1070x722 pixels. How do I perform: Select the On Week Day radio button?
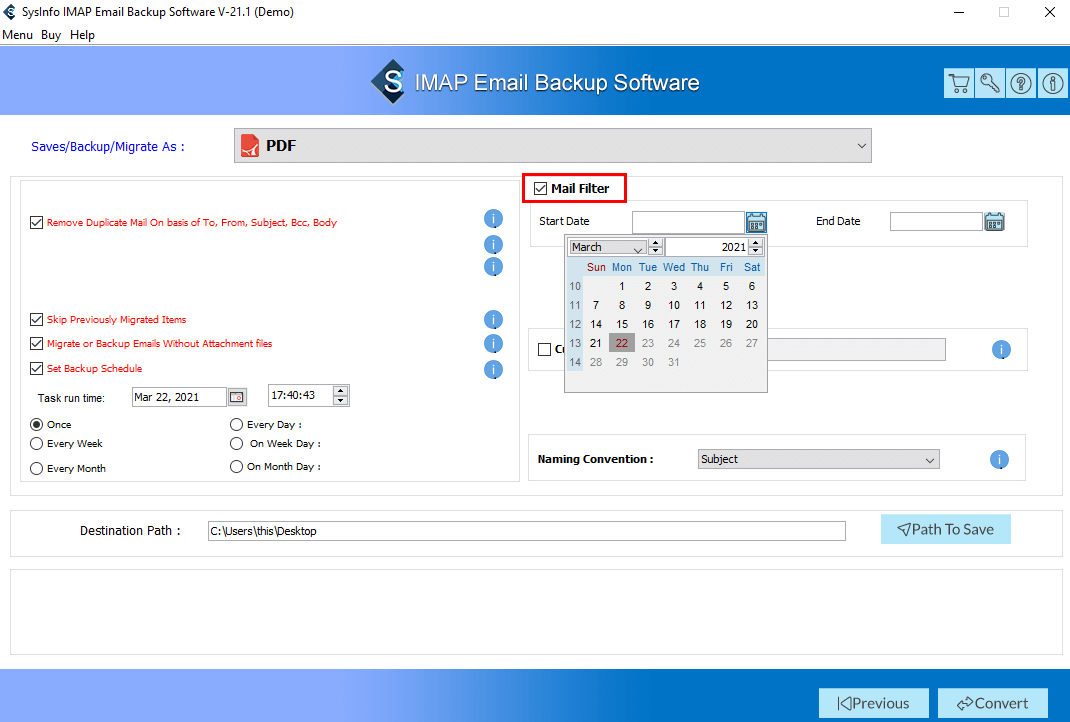(237, 444)
